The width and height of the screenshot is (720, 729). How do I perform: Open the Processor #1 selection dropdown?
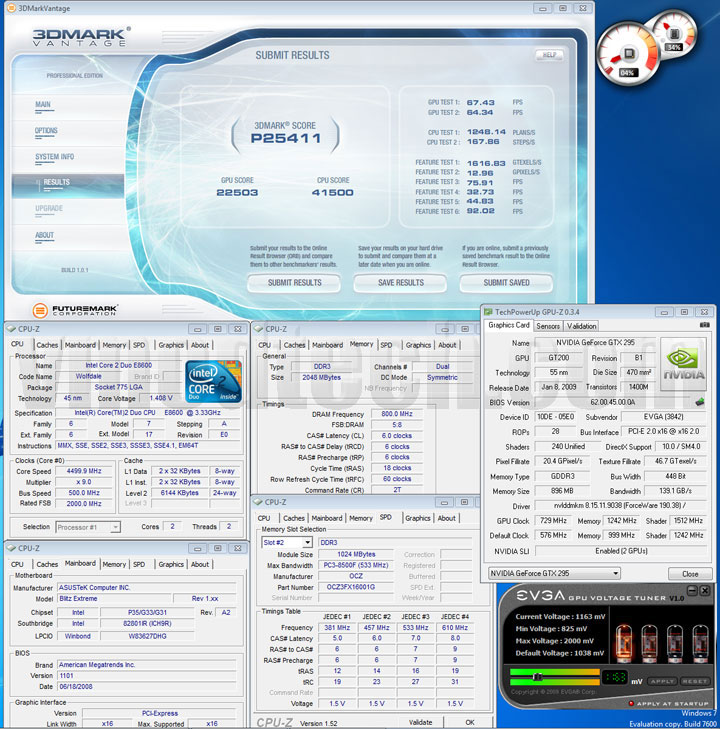115,527
